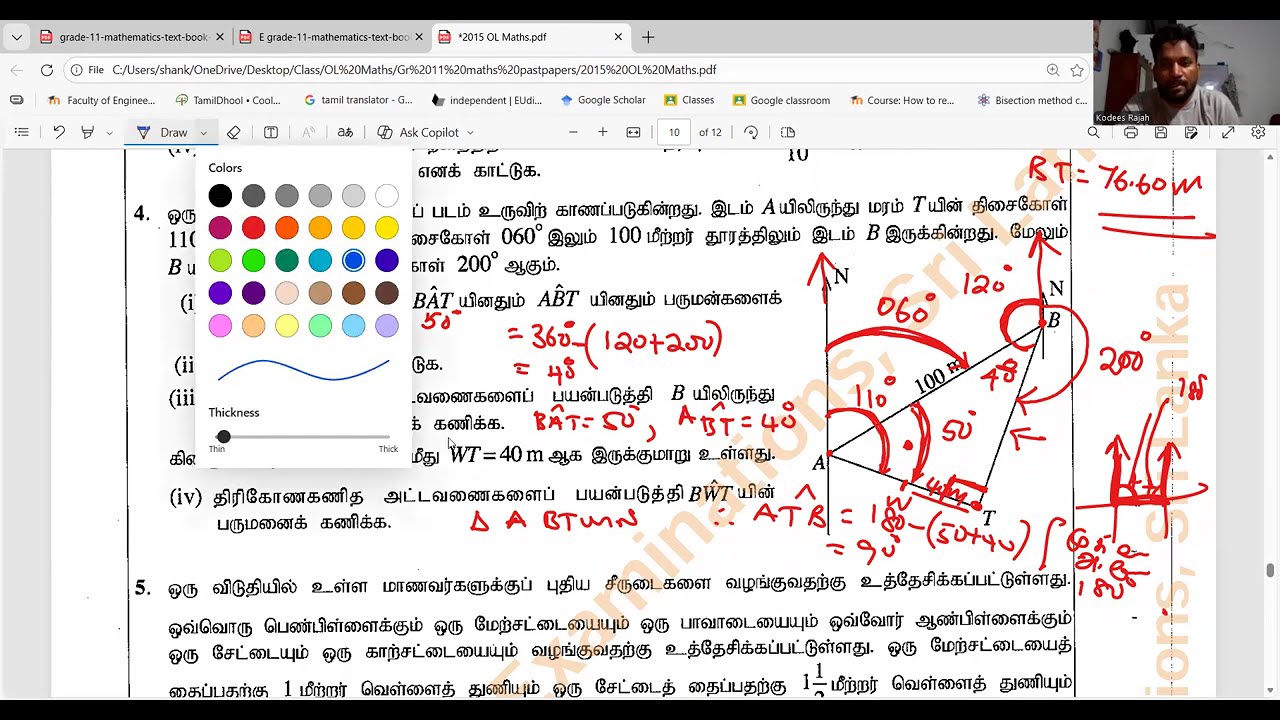Refresh the current page
This screenshot has width=1280, height=720.
(47, 70)
